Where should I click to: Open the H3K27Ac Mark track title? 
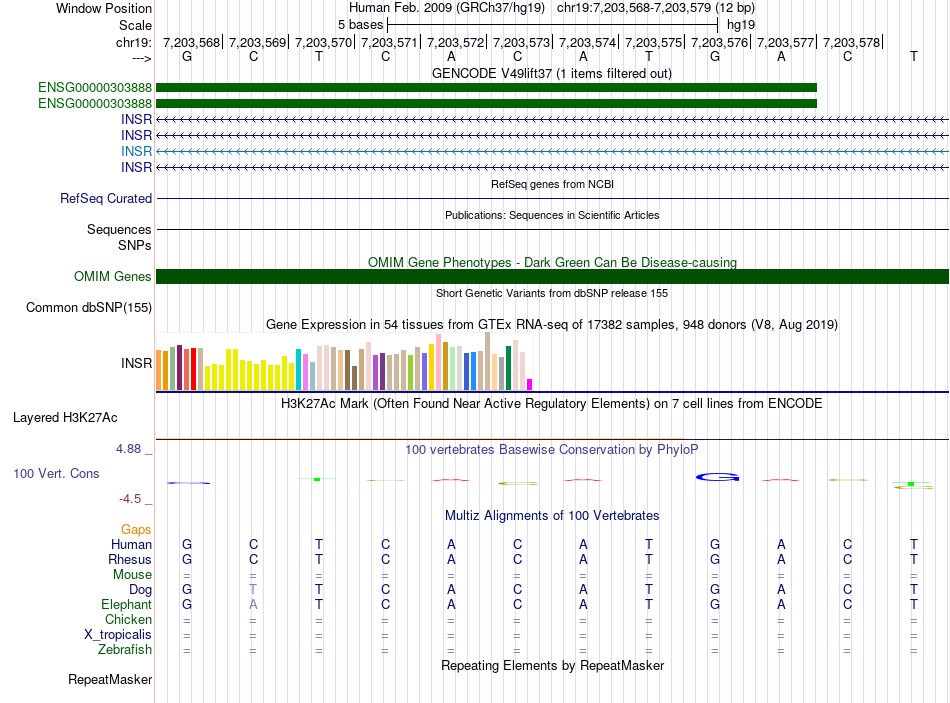point(552,404)
